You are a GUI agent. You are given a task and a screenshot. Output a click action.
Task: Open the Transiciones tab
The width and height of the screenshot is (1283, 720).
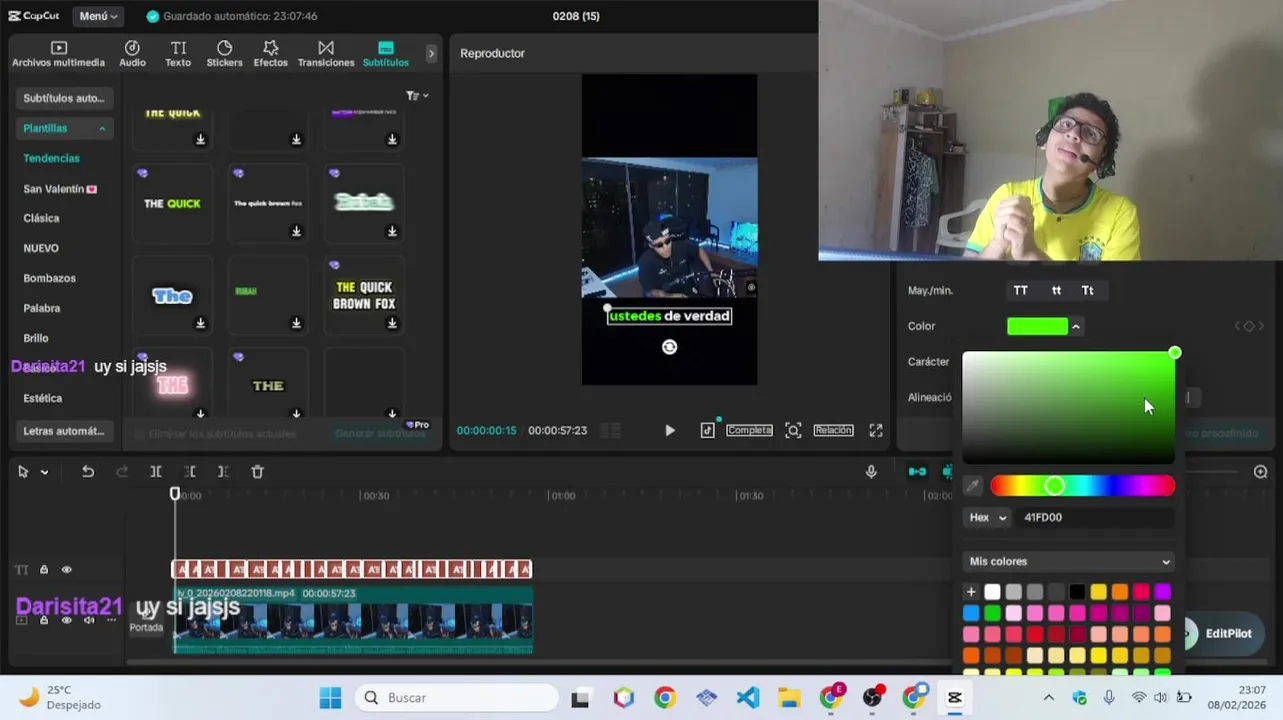[x=326, y=54]
